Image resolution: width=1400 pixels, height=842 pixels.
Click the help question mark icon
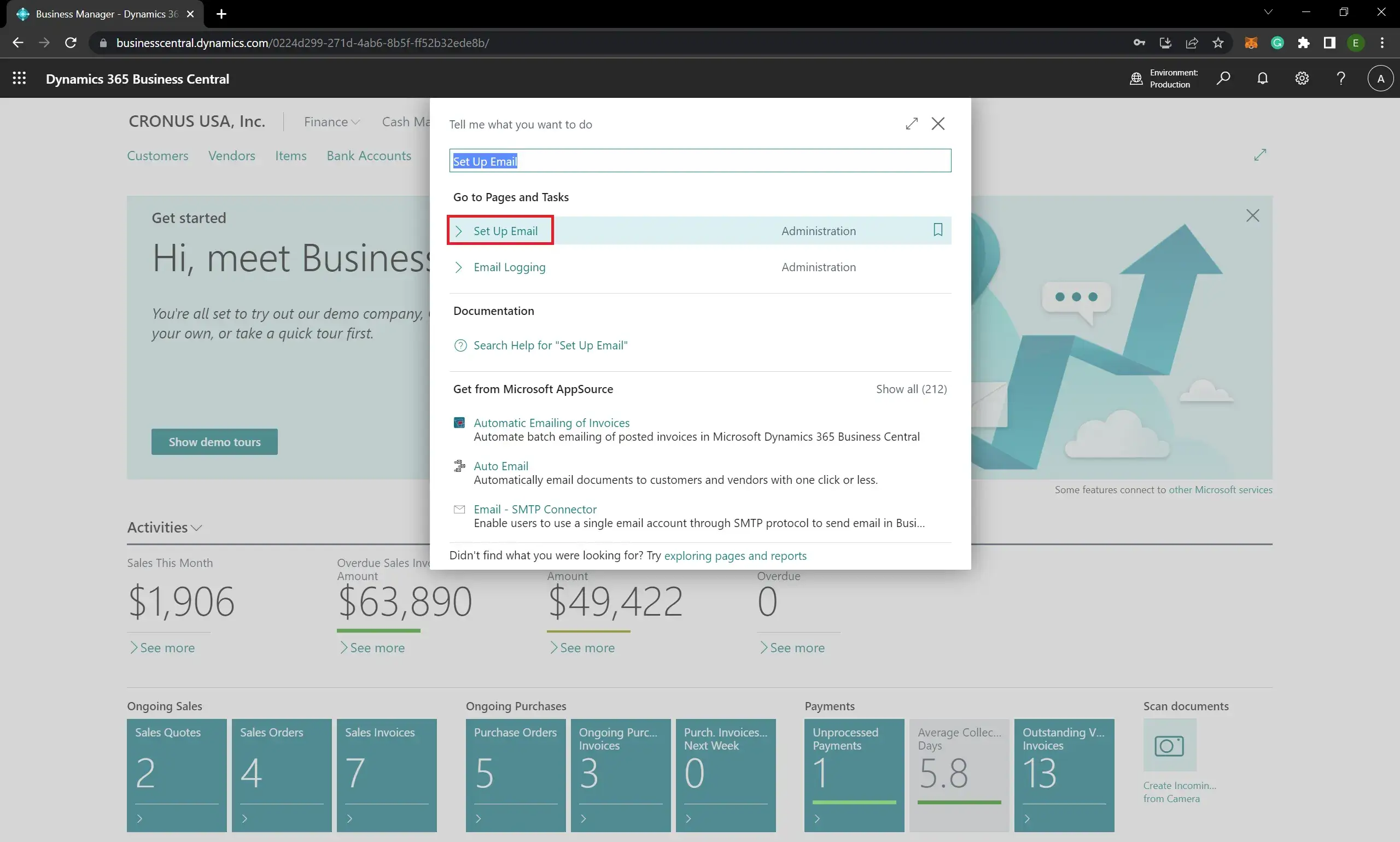point(1340,78)
